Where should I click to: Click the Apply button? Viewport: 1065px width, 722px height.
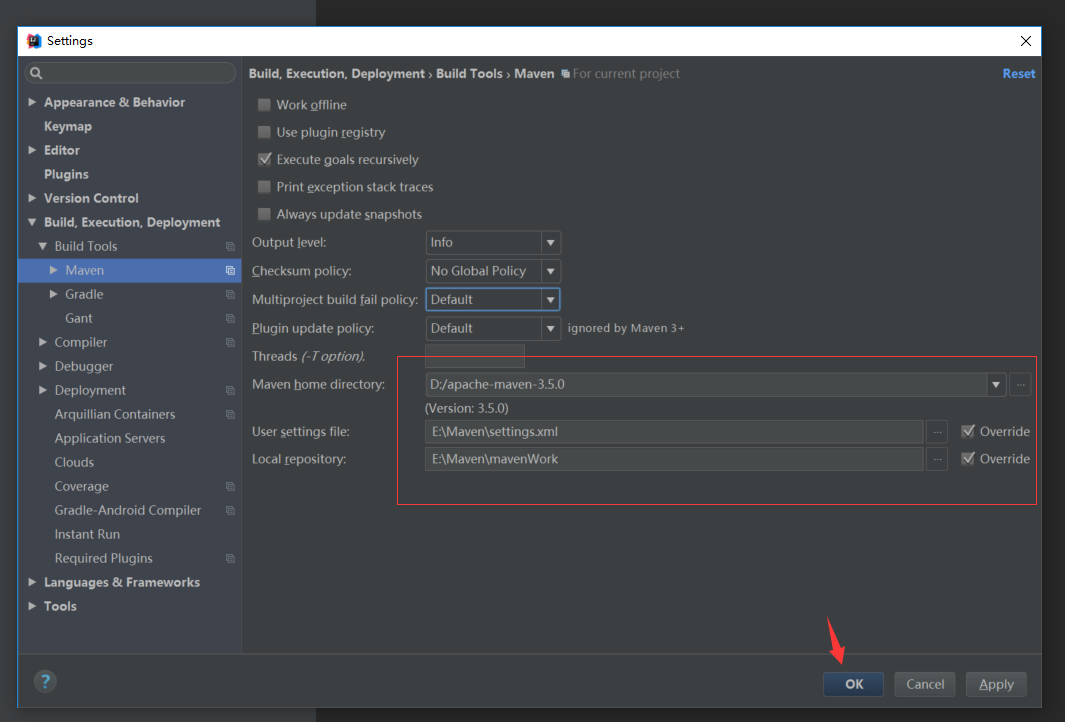(996, 684)
